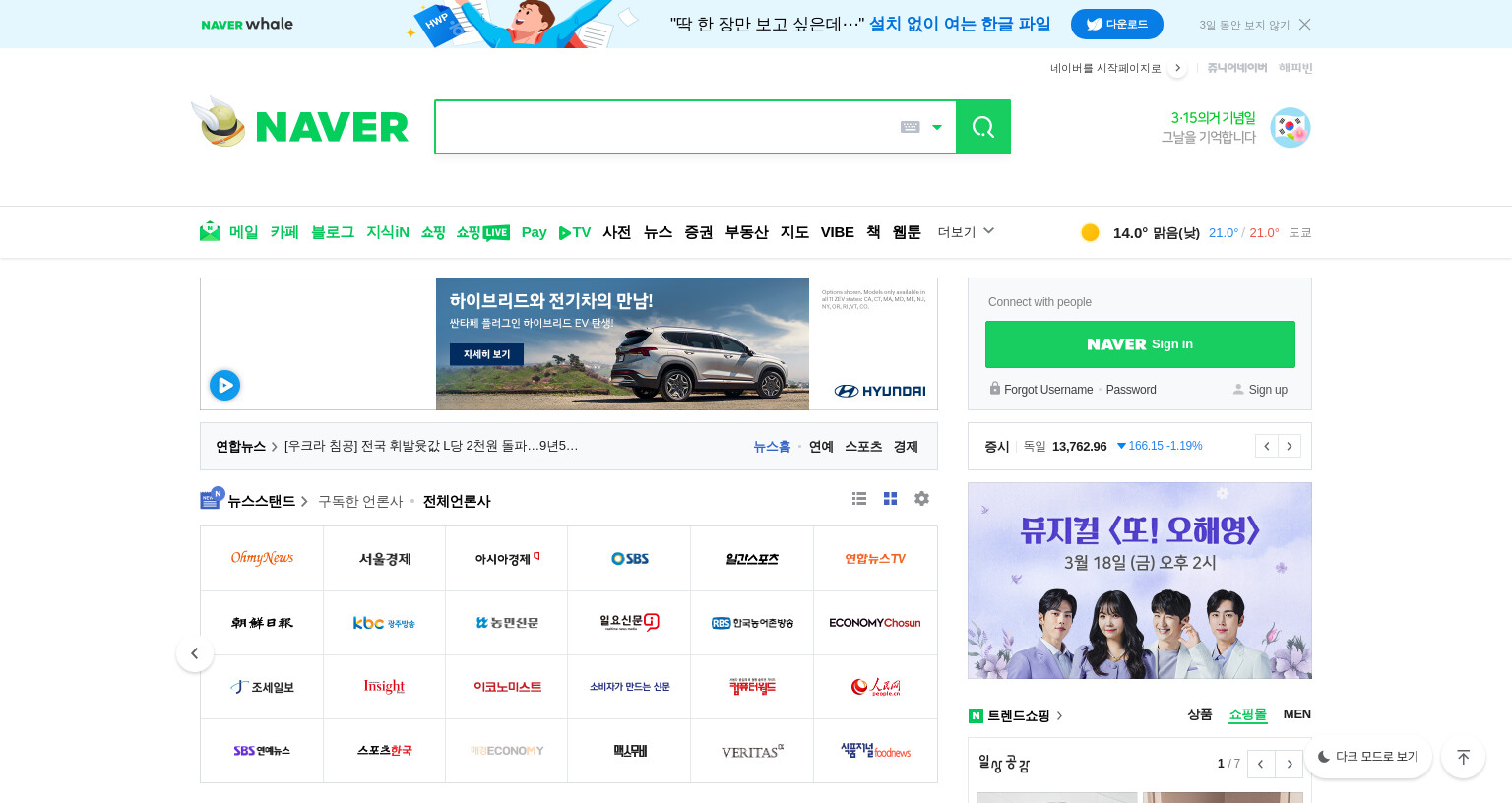Viewport: 1512px width, 803px height.
Task: Click the NAVER logo
Action: pyautogui.click(x=332, y=127)
